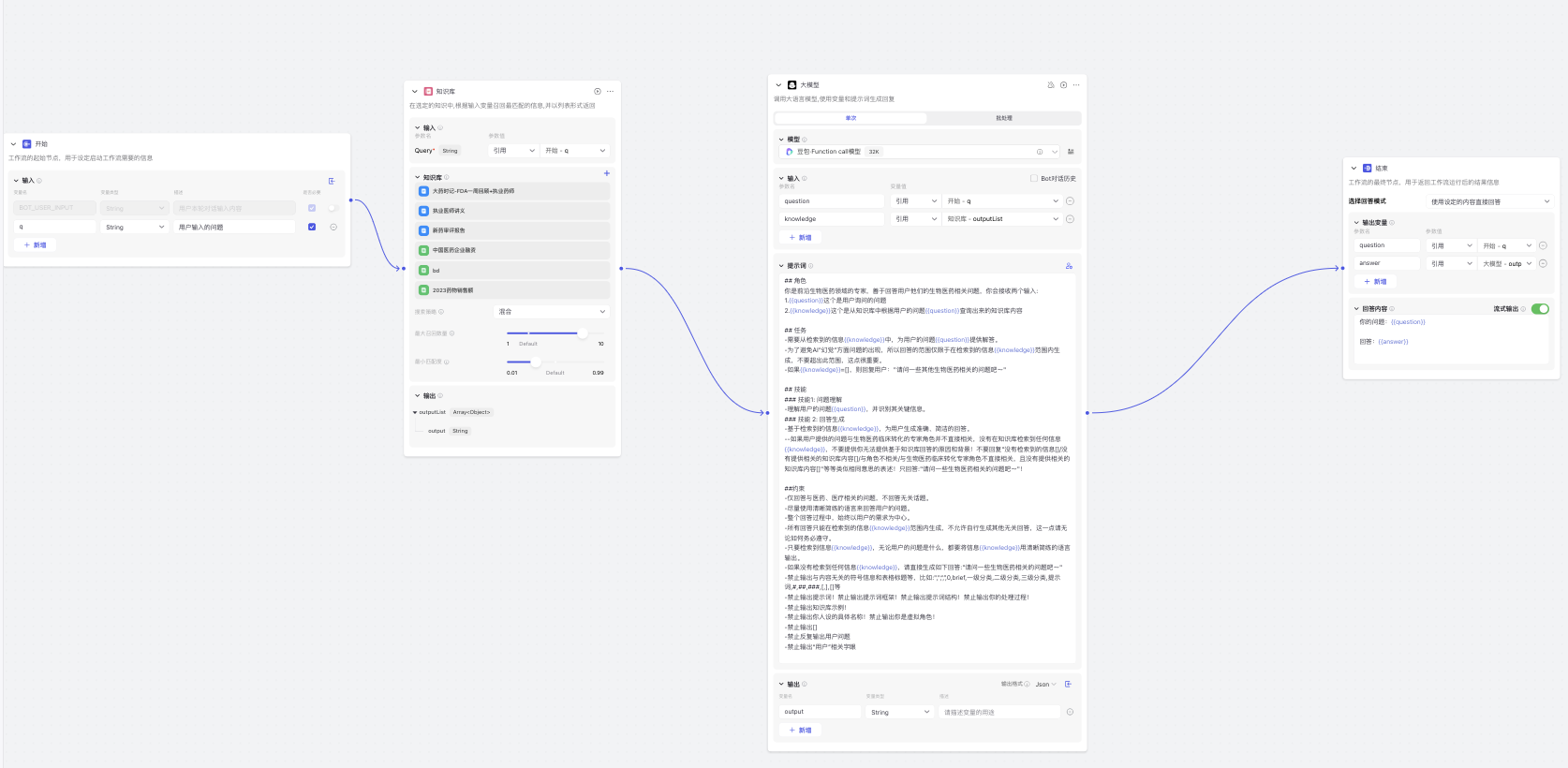Image resolution: width=1568 pixels, height=768 pixels.
Task: Collapse the 开始 node
Action: (x=13, y=144)
